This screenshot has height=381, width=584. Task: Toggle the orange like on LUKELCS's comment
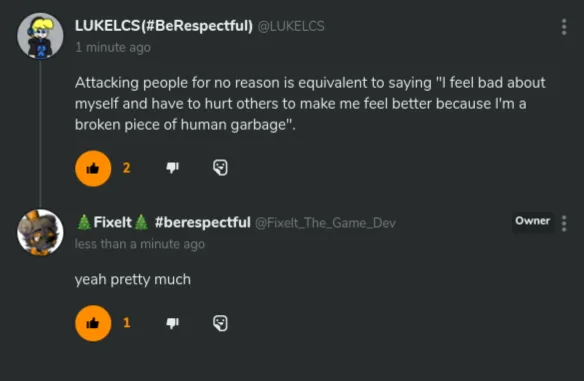(x=93, y=168)
